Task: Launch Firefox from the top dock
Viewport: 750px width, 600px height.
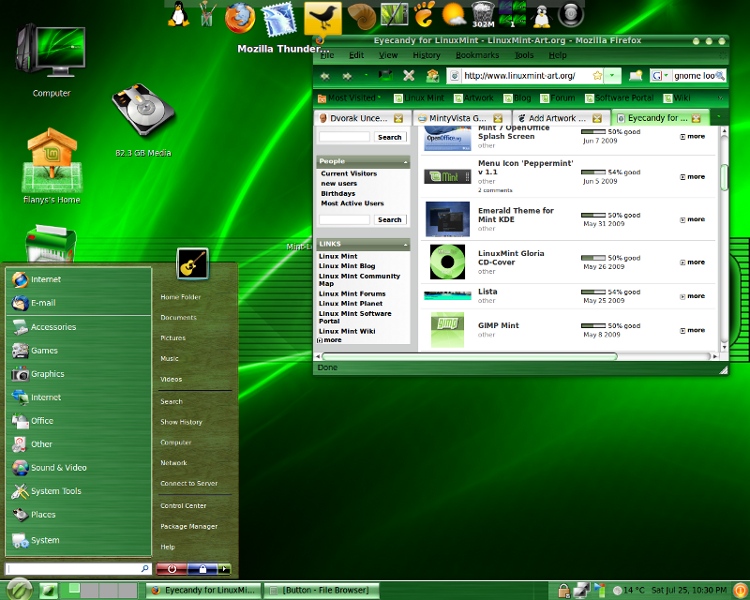Action: click(240, 18)
